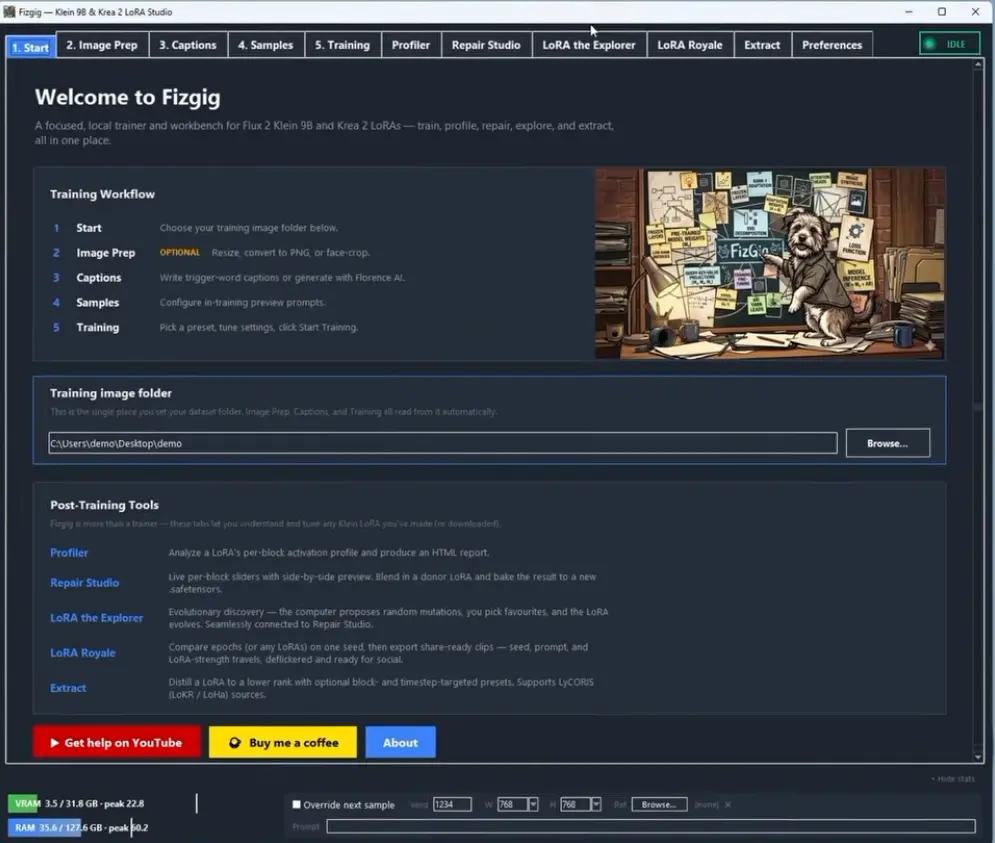Open the LoRA the Explorer tab
This screenshot has height=843, width=995.
point(589,45)
